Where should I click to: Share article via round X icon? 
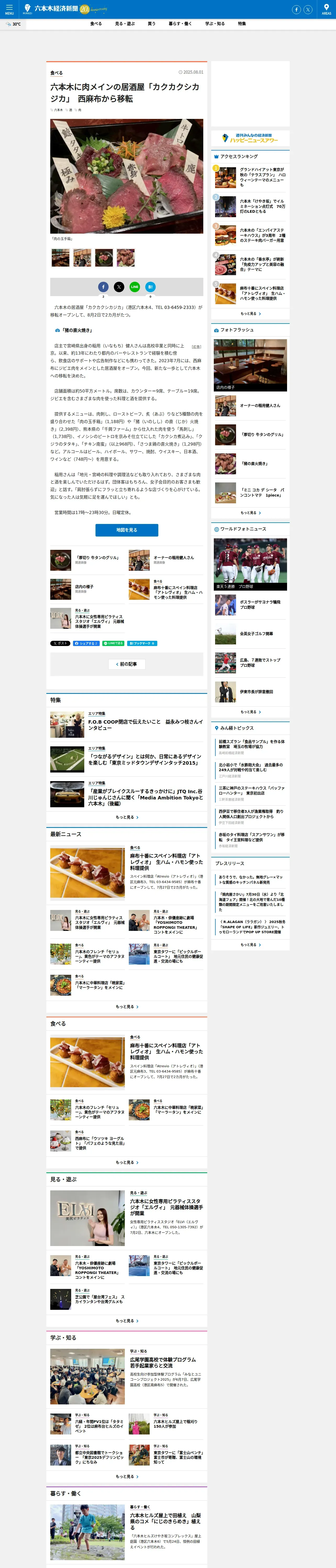[119, 287]
